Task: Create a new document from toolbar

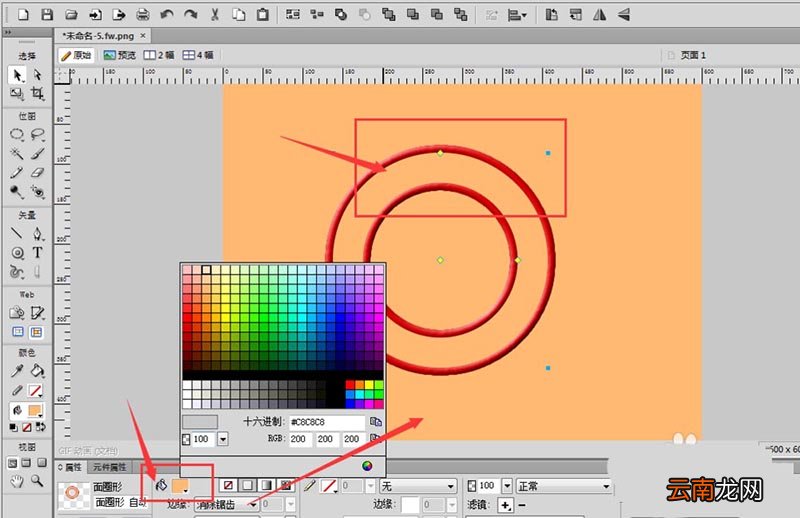Action: pos(23,15)
